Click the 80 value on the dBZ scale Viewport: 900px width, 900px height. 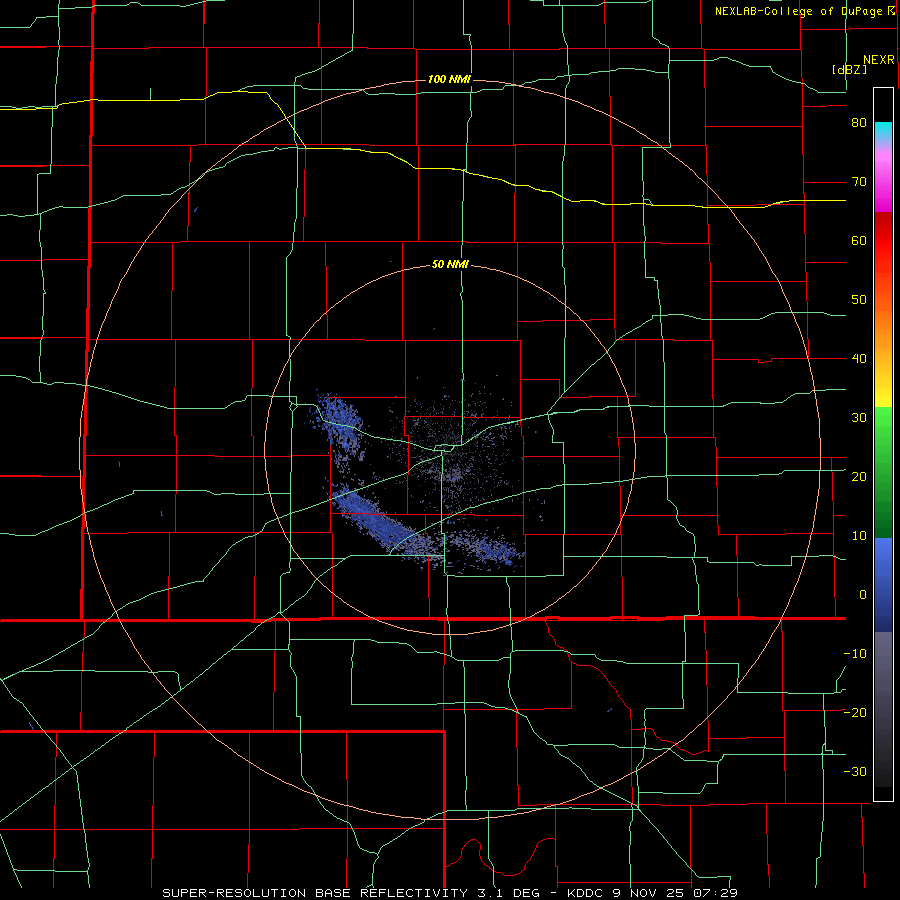pyautogui.click(x=859, y=123)
